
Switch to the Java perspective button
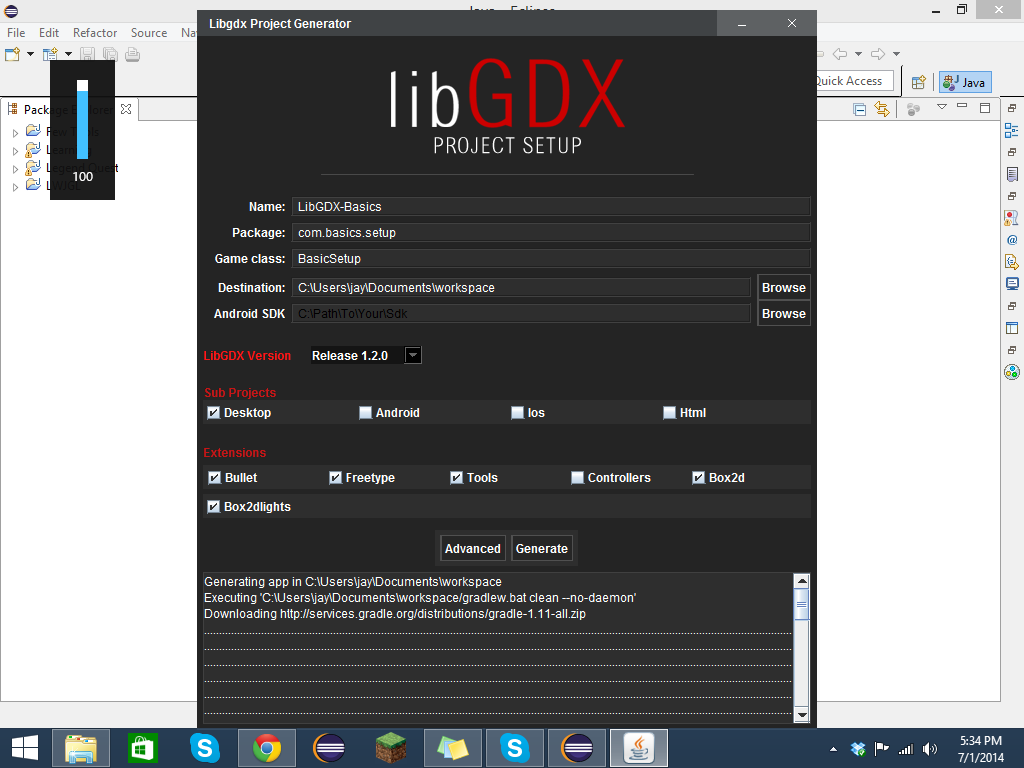point(965,82)
